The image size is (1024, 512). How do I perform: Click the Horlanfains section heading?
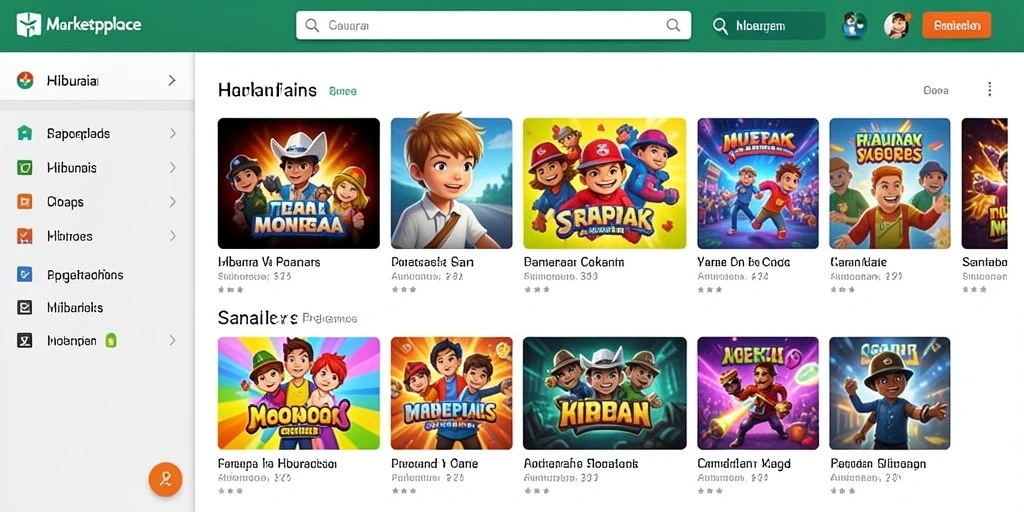(267, 90)
